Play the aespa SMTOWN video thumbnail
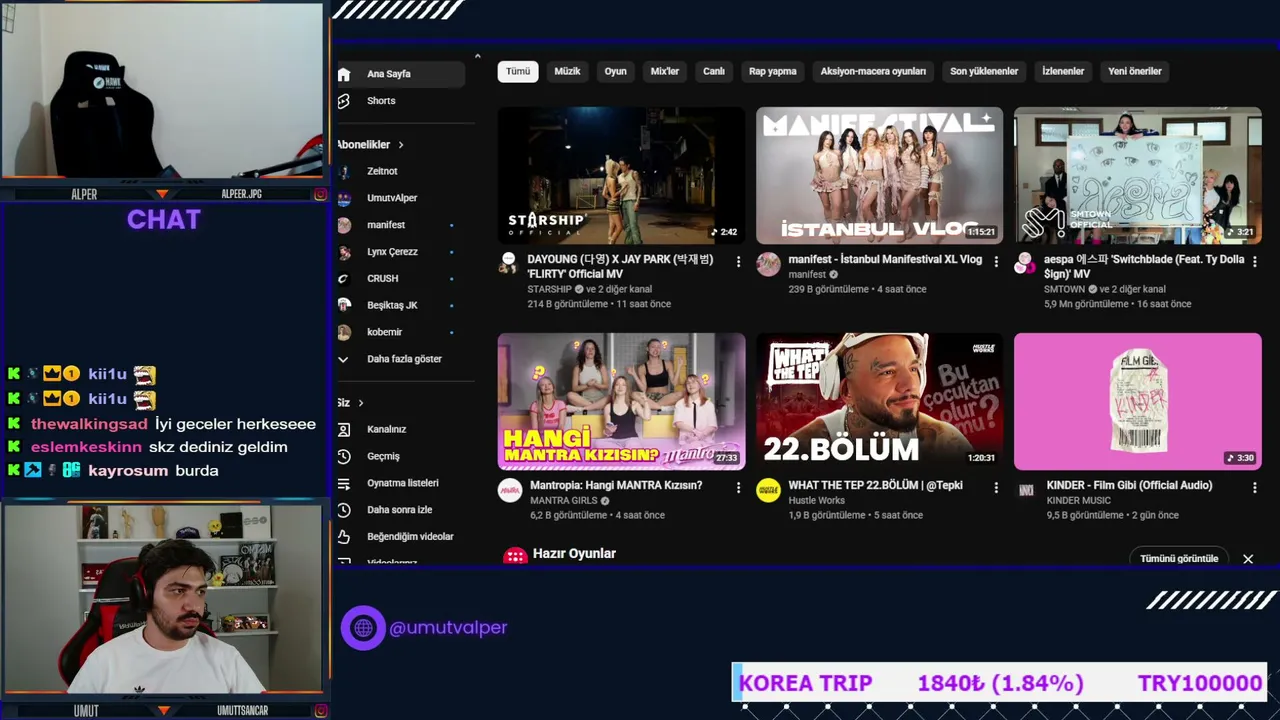Image resolution: width=1280 pixels, height=720 pixels. pos(1137,175)
